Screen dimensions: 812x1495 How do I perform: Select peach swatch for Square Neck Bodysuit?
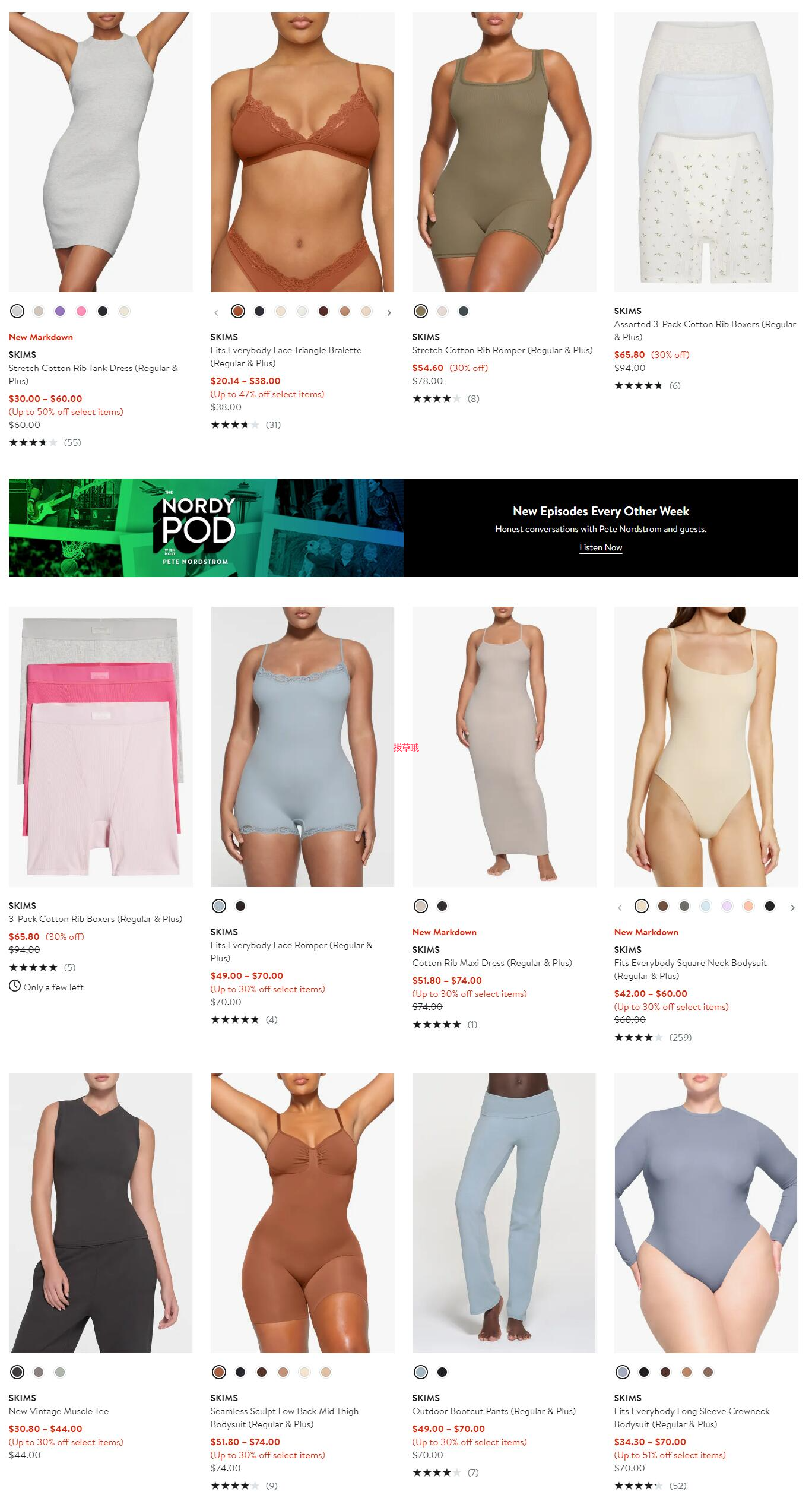[748, 906]
